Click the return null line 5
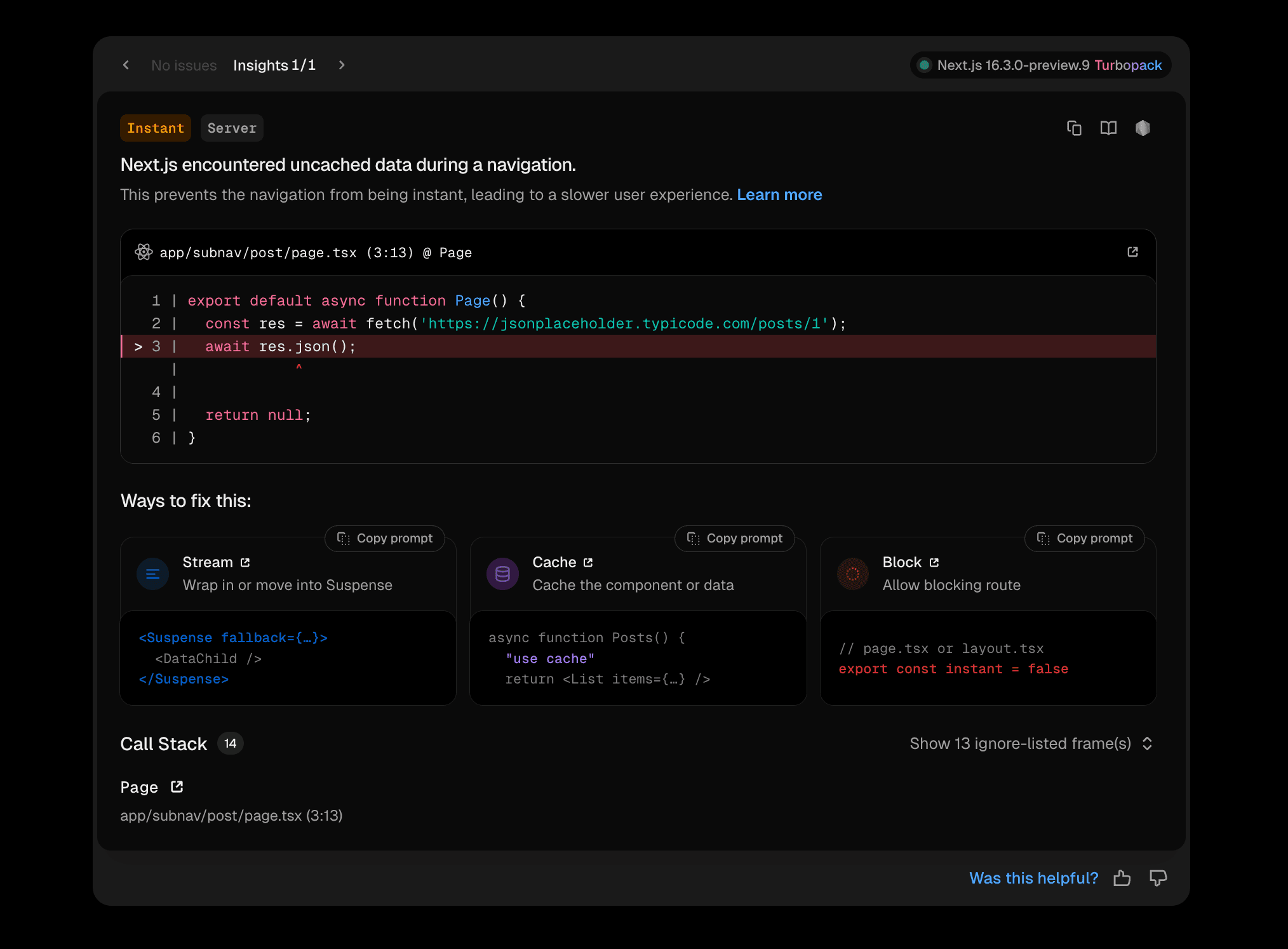This screenshot has width=1288, height=949. 258,415
